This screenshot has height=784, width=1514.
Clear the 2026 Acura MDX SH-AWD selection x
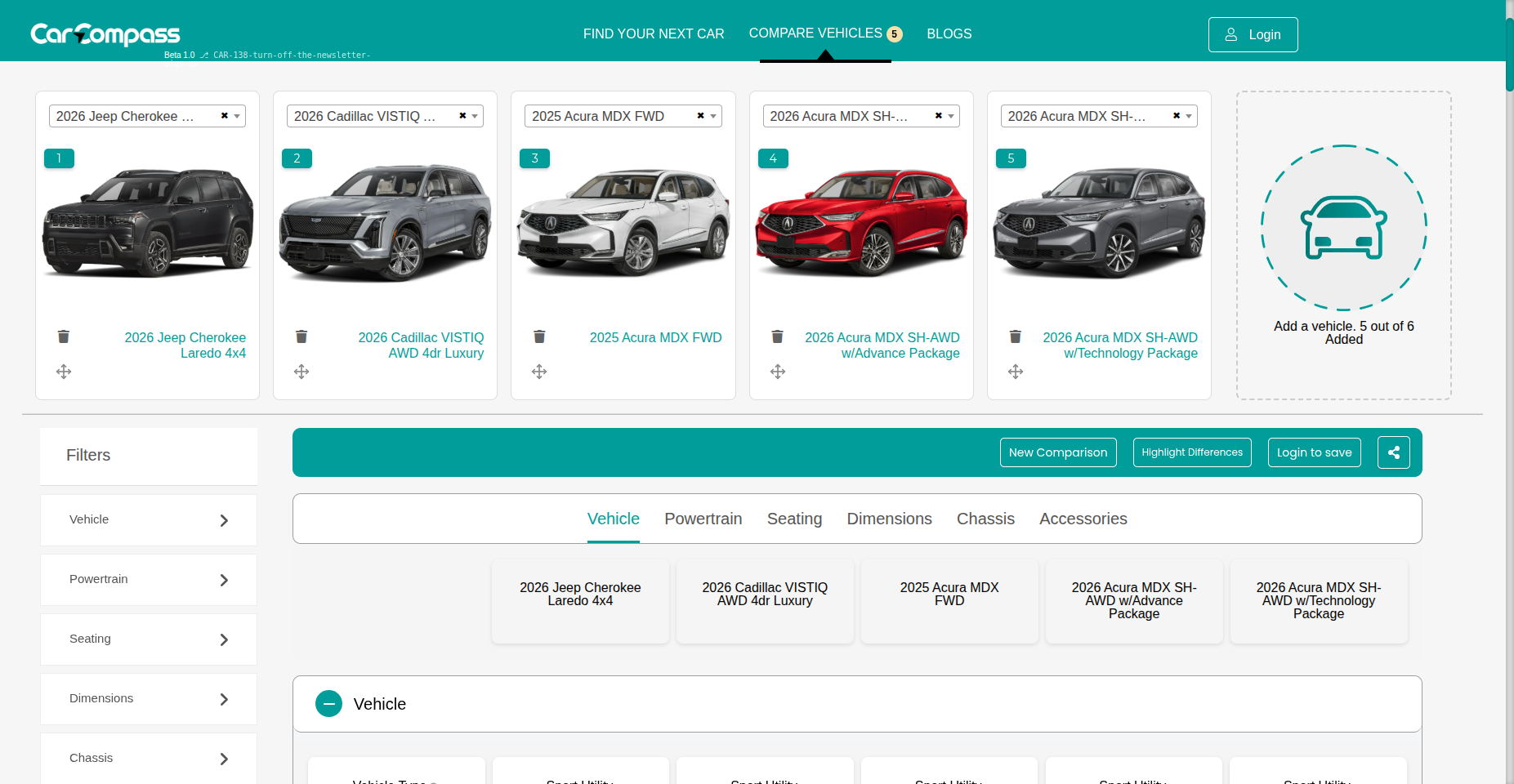[x=937, y=115]
